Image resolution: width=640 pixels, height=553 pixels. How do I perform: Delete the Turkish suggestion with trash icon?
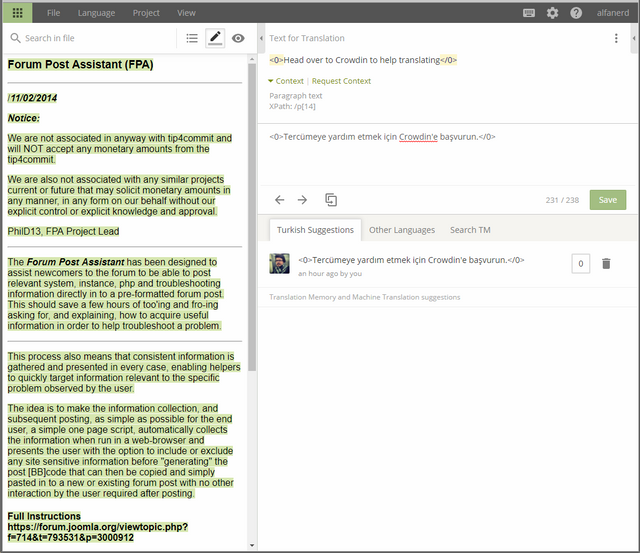pyautogui.click(x=606, y=264)
